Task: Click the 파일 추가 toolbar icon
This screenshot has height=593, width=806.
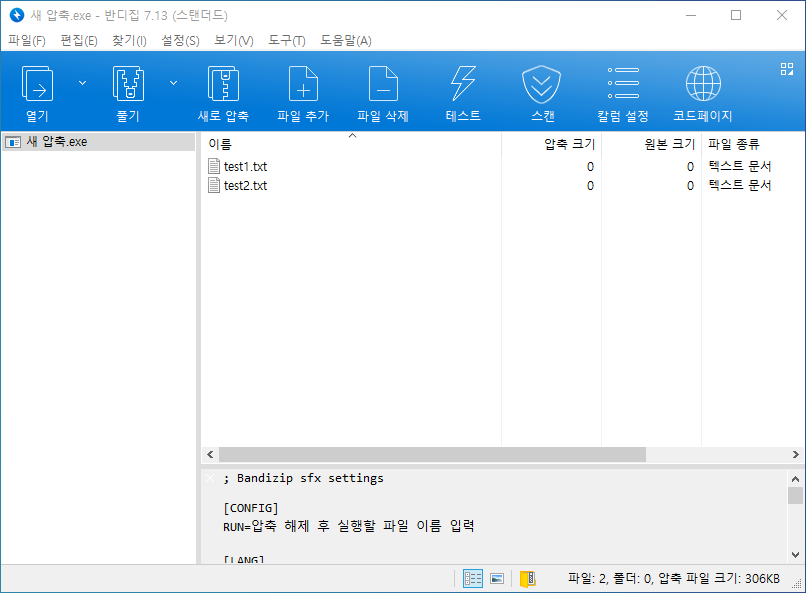Action: (x=303, y=84)
